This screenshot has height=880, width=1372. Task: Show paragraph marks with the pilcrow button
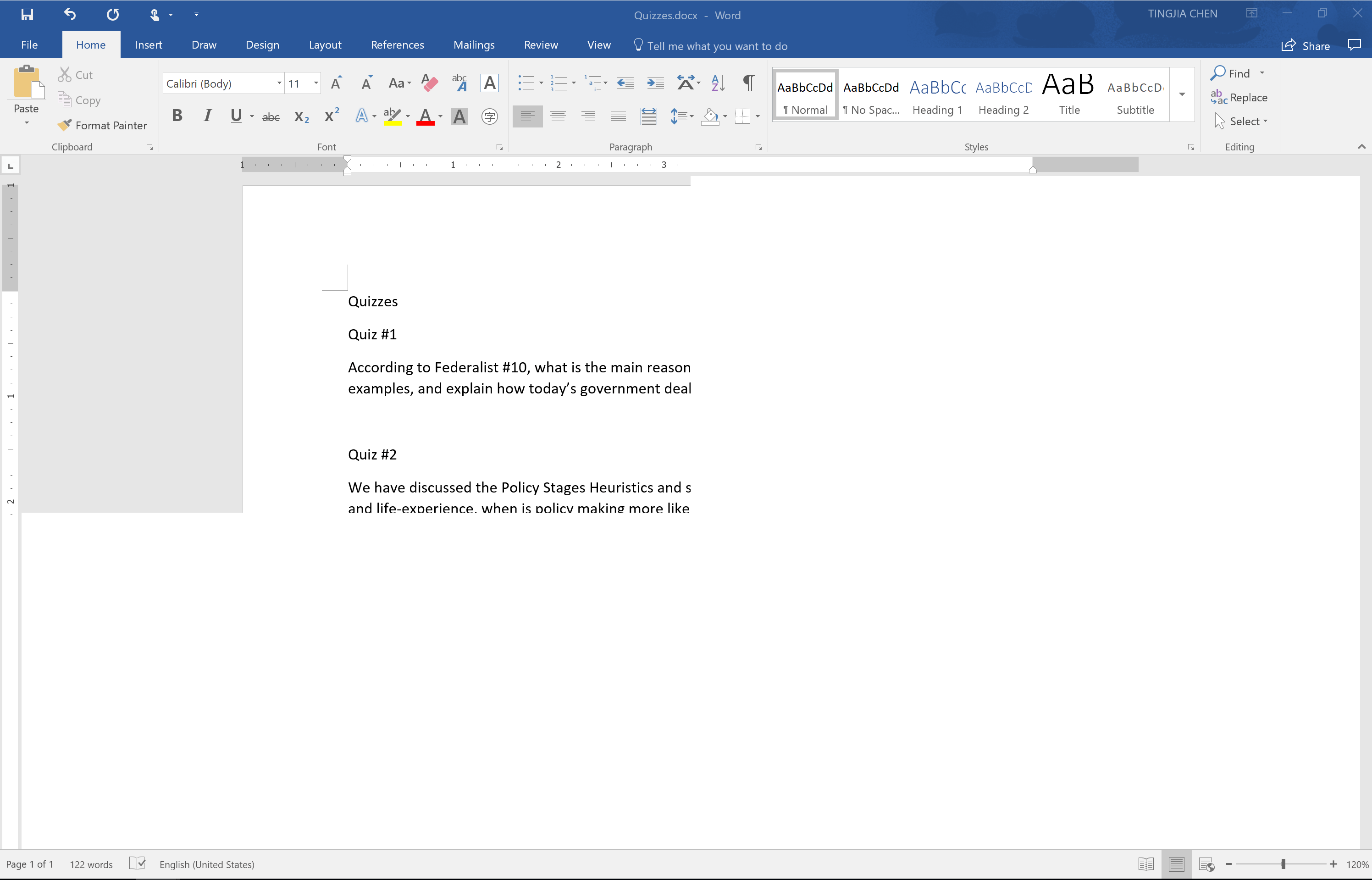(747, 83)
